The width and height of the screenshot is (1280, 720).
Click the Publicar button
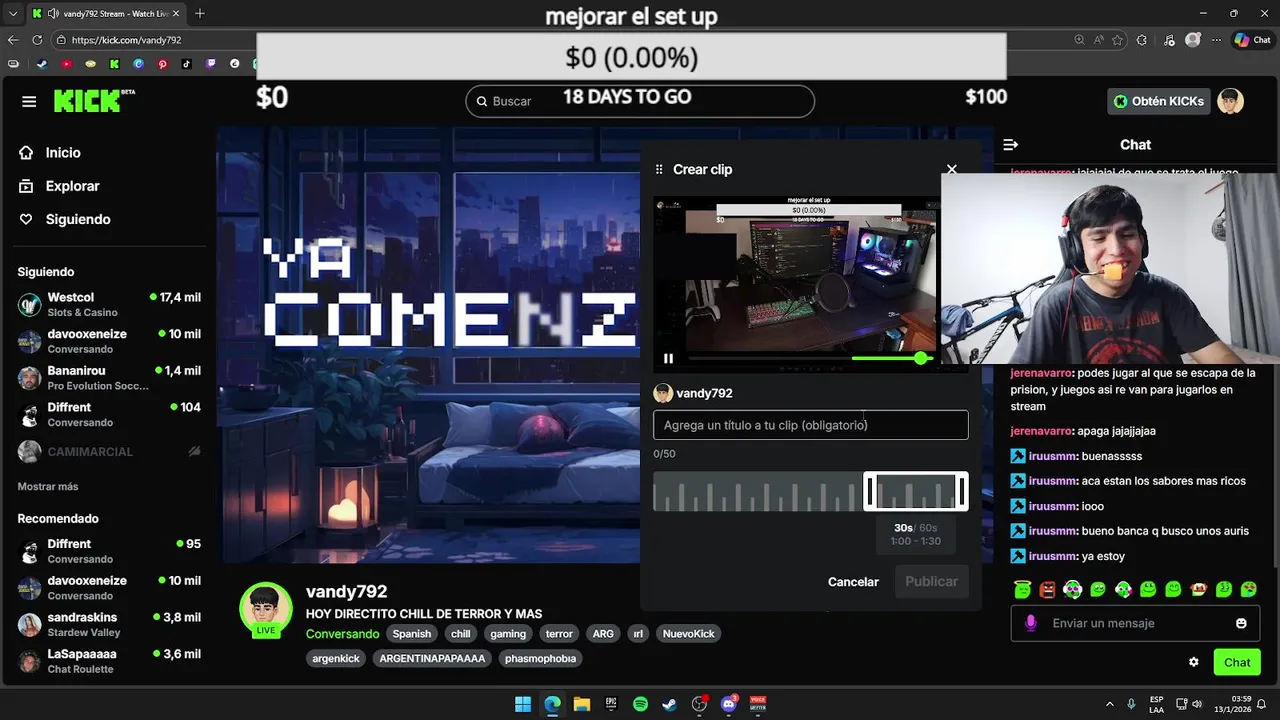point(931,582)
